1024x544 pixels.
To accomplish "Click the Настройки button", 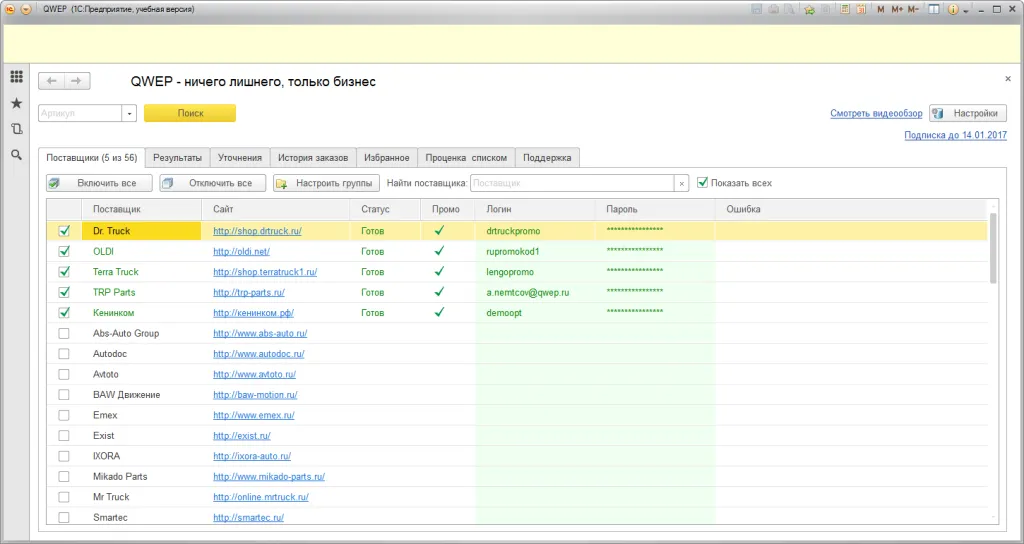I will [x=968, y=113].
